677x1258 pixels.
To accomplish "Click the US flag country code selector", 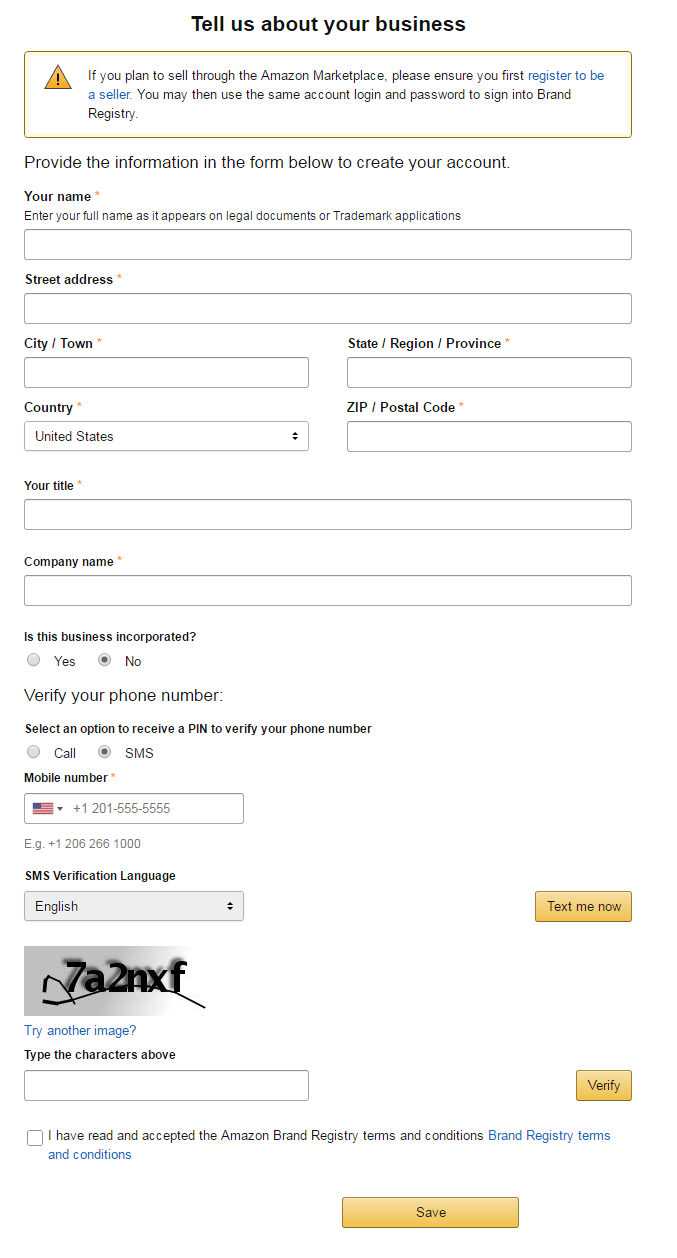I will coord(47,808).
